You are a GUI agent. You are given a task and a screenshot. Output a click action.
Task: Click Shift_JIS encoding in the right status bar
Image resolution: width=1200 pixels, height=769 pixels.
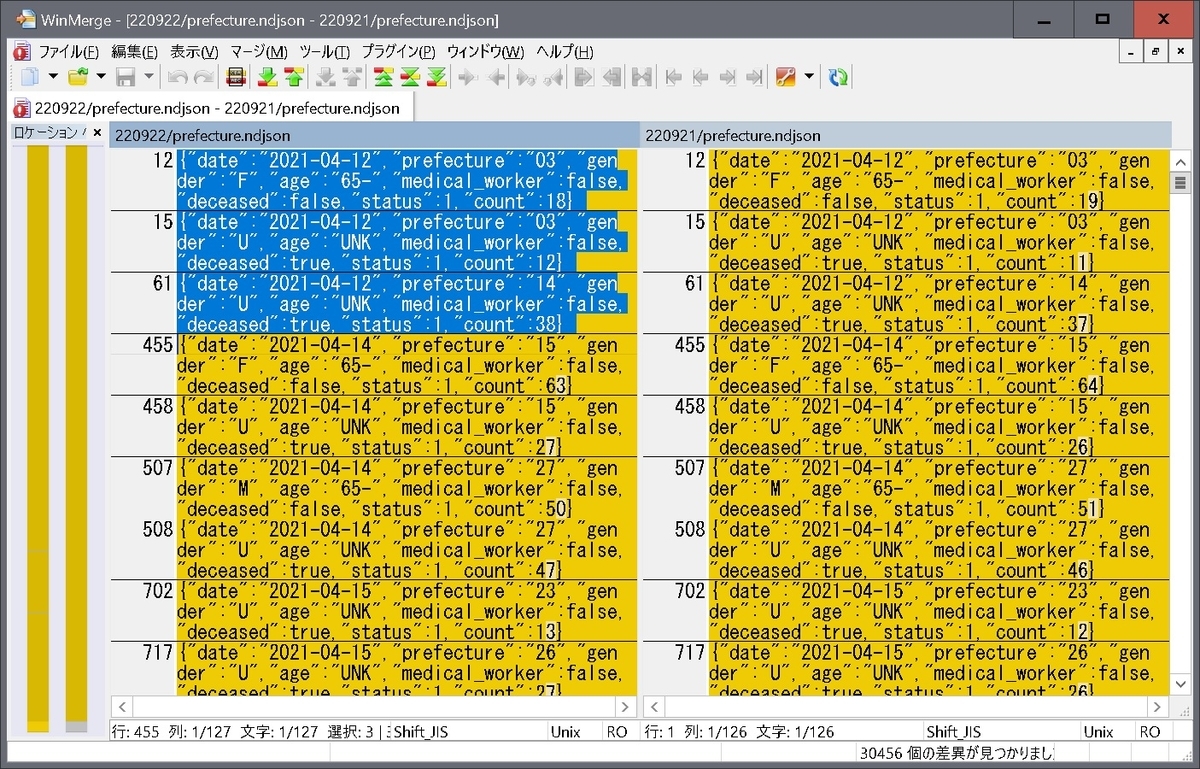tap(956, 732)
